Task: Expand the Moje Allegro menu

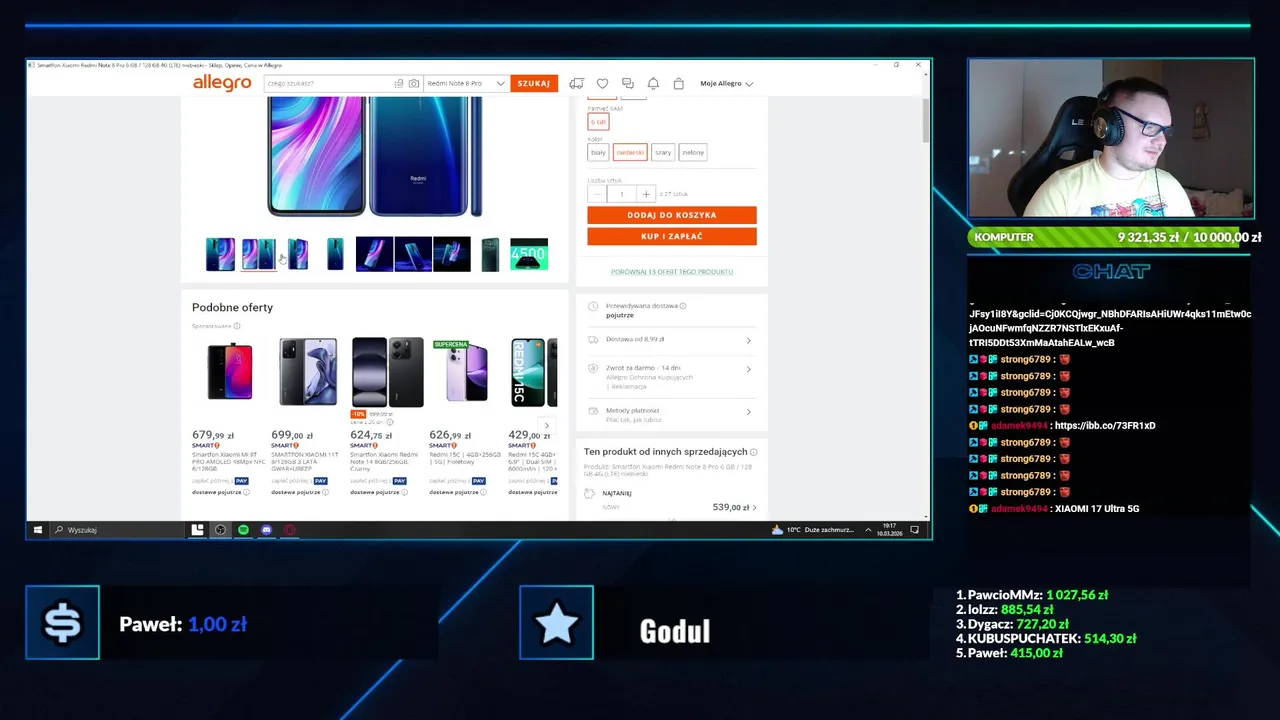Action: click(726, 84)
